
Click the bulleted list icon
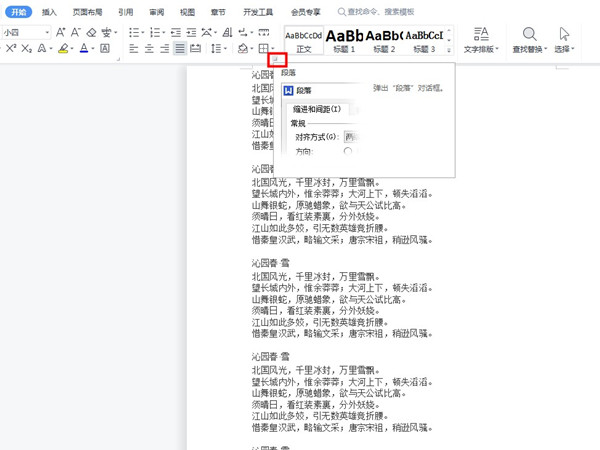[x=135, y=33]
